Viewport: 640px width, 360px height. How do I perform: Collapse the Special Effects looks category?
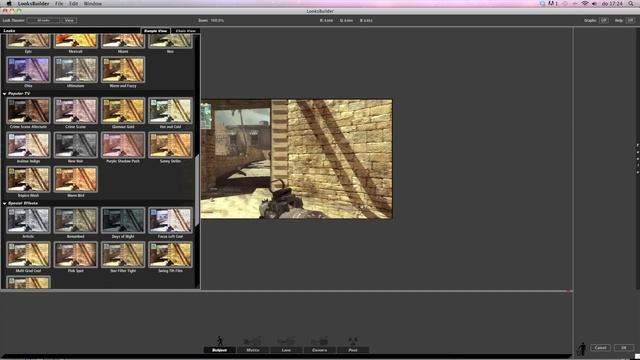pos(4,203)
